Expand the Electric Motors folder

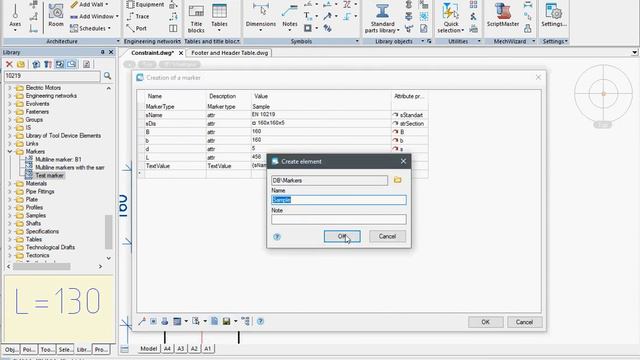[x=10, y=88]
